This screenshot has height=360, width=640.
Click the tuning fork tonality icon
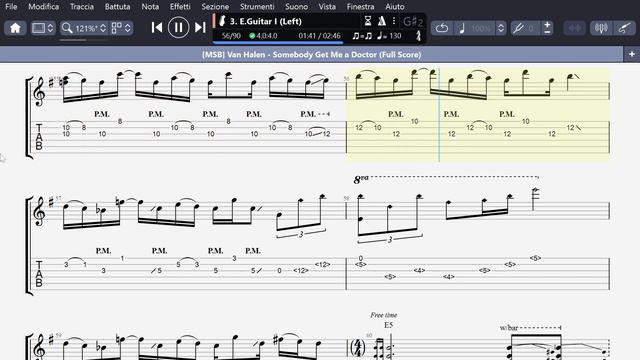coord(518,28)
